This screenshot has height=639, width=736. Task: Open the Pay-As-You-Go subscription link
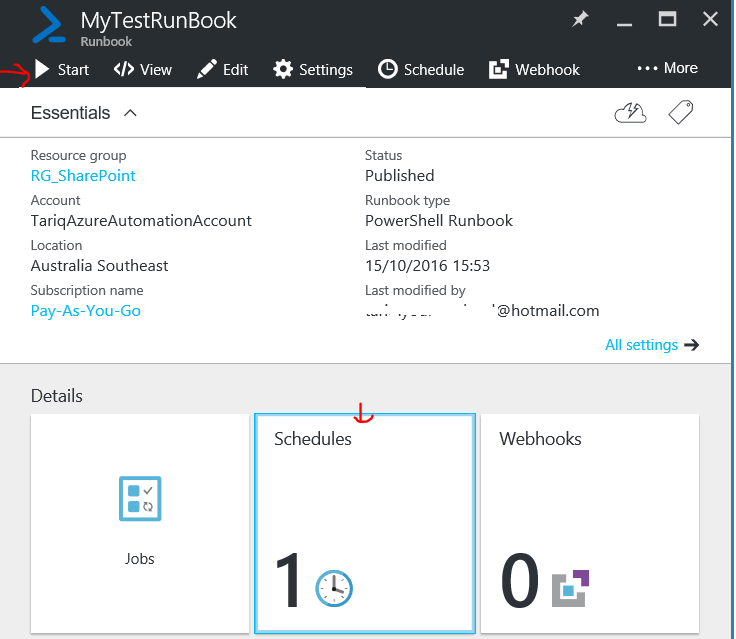point(85,311)
